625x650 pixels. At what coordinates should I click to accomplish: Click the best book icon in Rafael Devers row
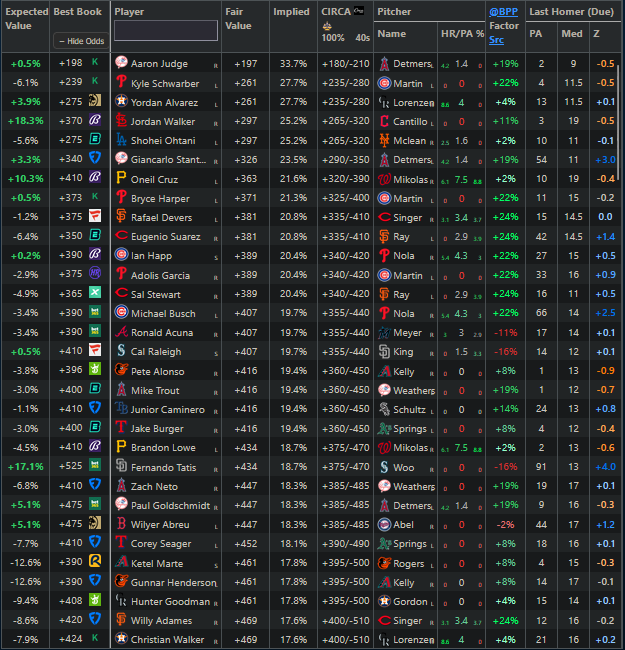tap(95, 216)
